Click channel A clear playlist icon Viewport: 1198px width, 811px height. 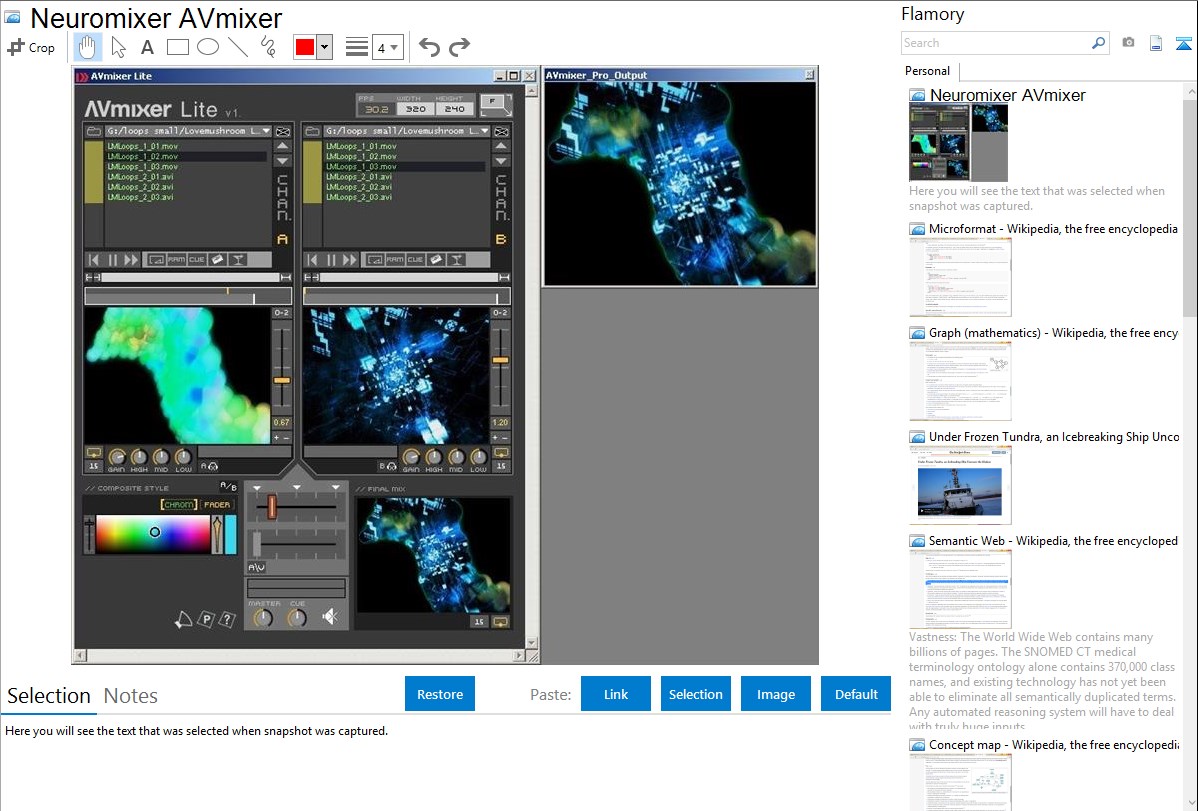pyautogui.click(x=283, y=131)
